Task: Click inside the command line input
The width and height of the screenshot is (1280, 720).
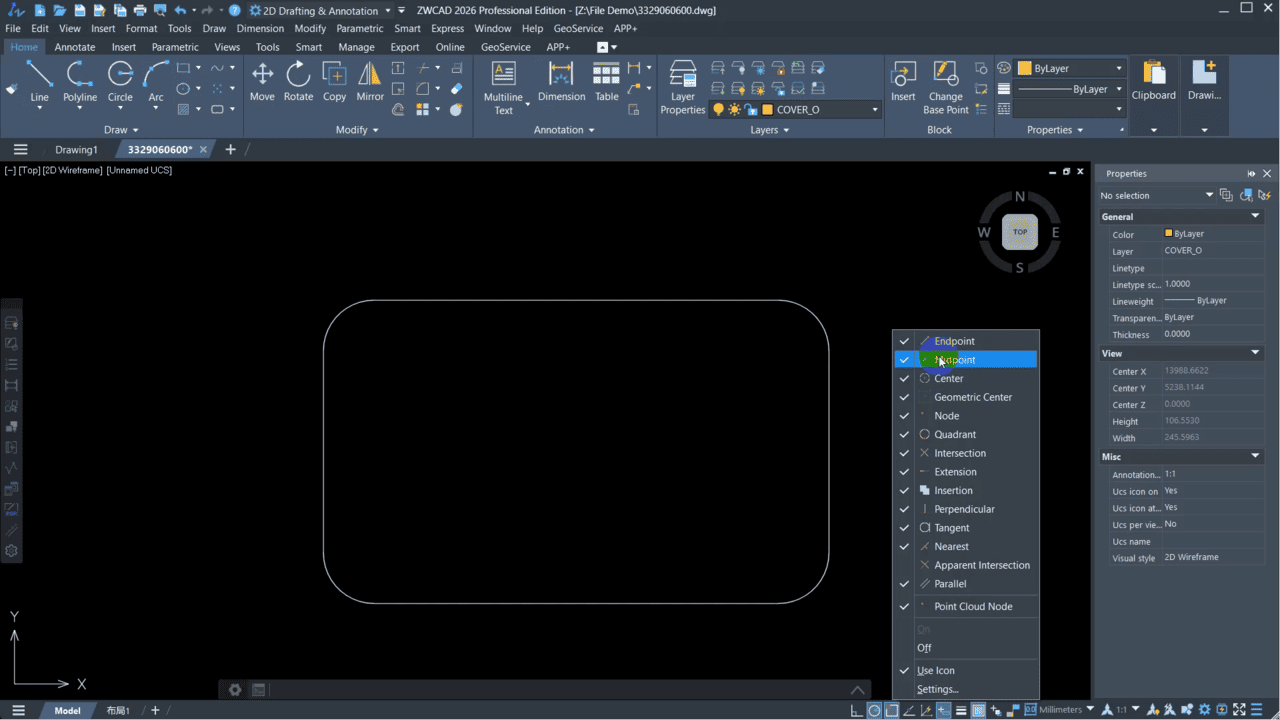Action: click(x=556, y=690)
